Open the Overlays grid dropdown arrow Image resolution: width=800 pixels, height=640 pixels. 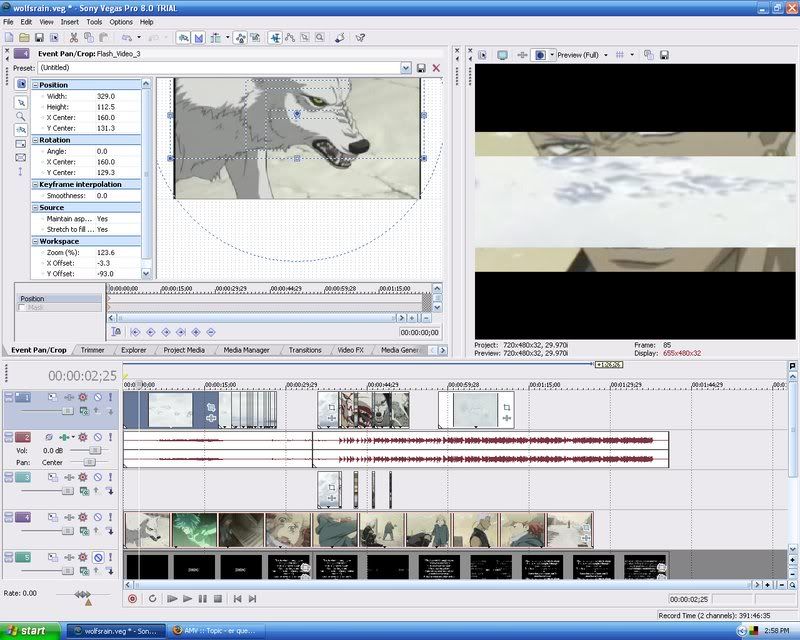[x=632, y=55]
